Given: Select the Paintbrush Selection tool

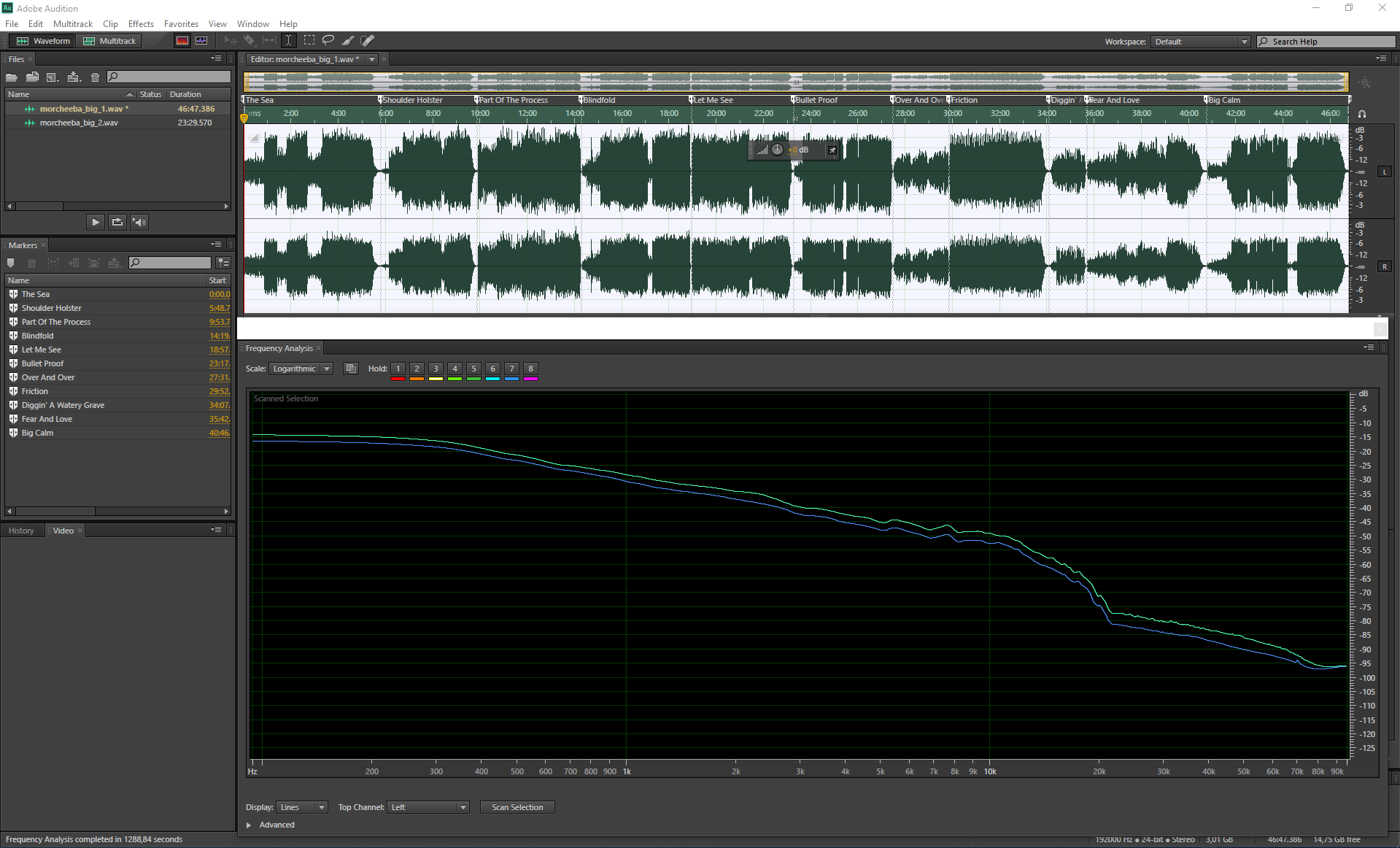Looking at the screenshot, I should 348,41.
